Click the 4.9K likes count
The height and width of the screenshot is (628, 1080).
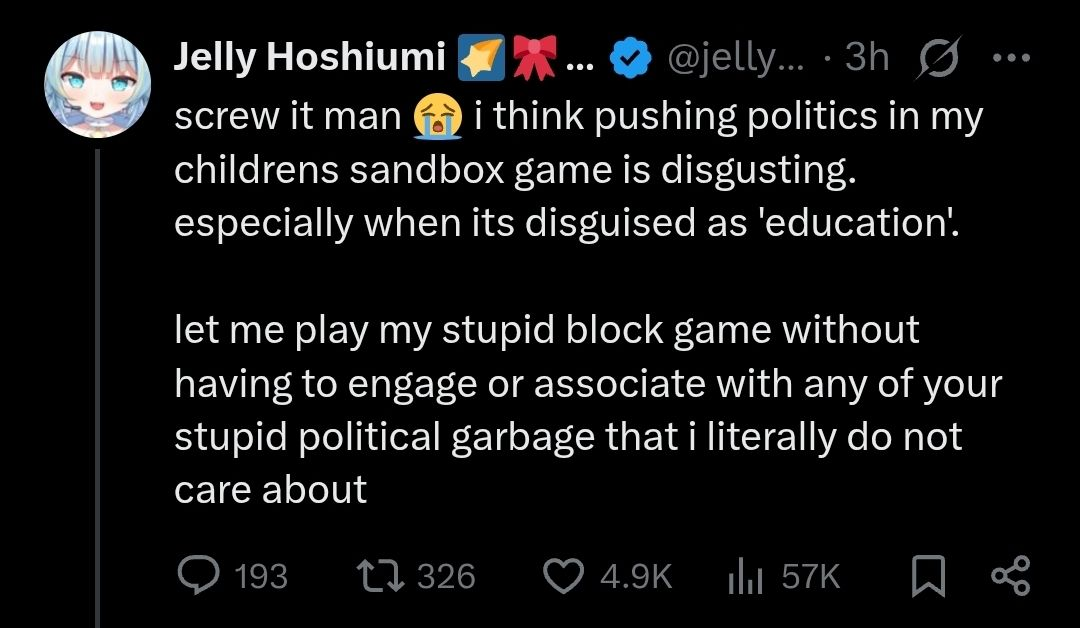click(636, 576)
